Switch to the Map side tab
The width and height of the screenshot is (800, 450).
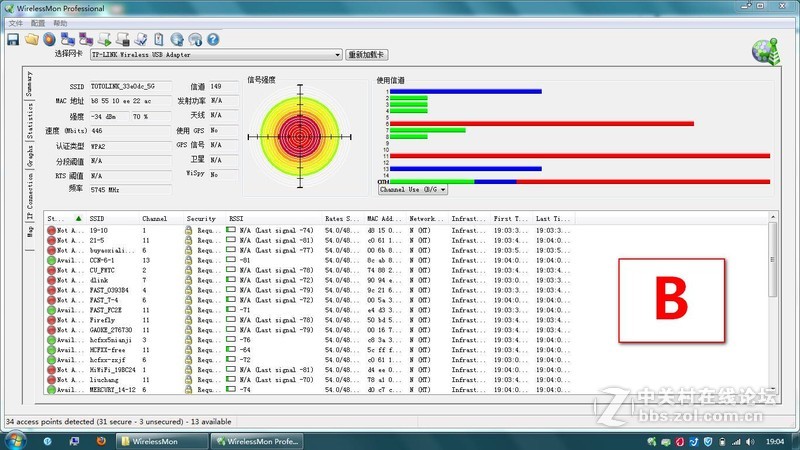[29, 232]
